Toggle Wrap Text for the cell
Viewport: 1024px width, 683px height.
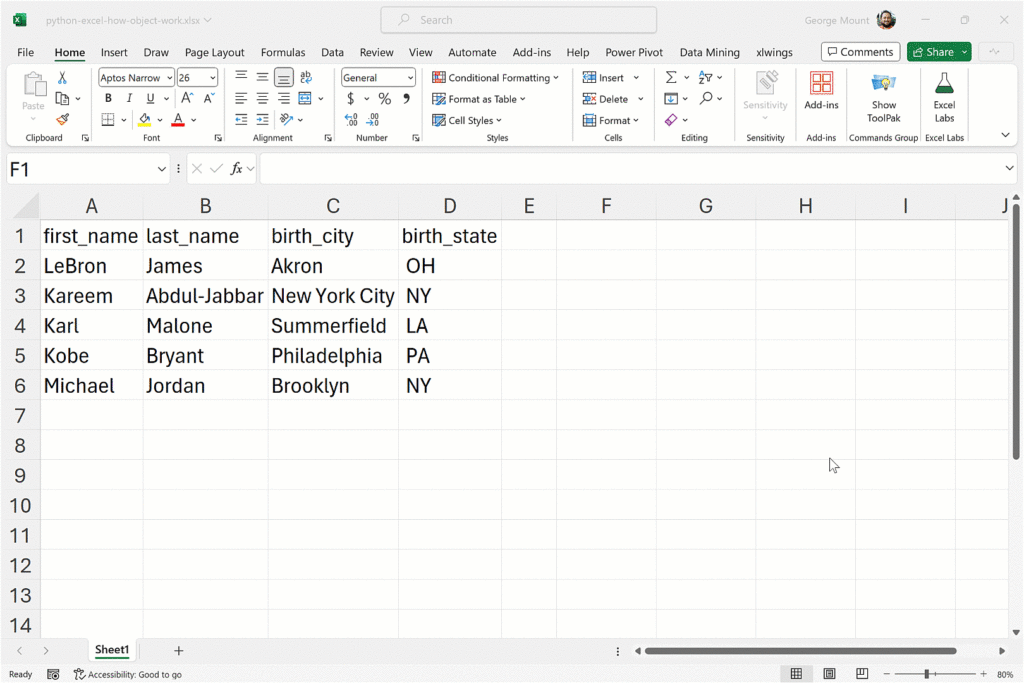coord(306,77)
